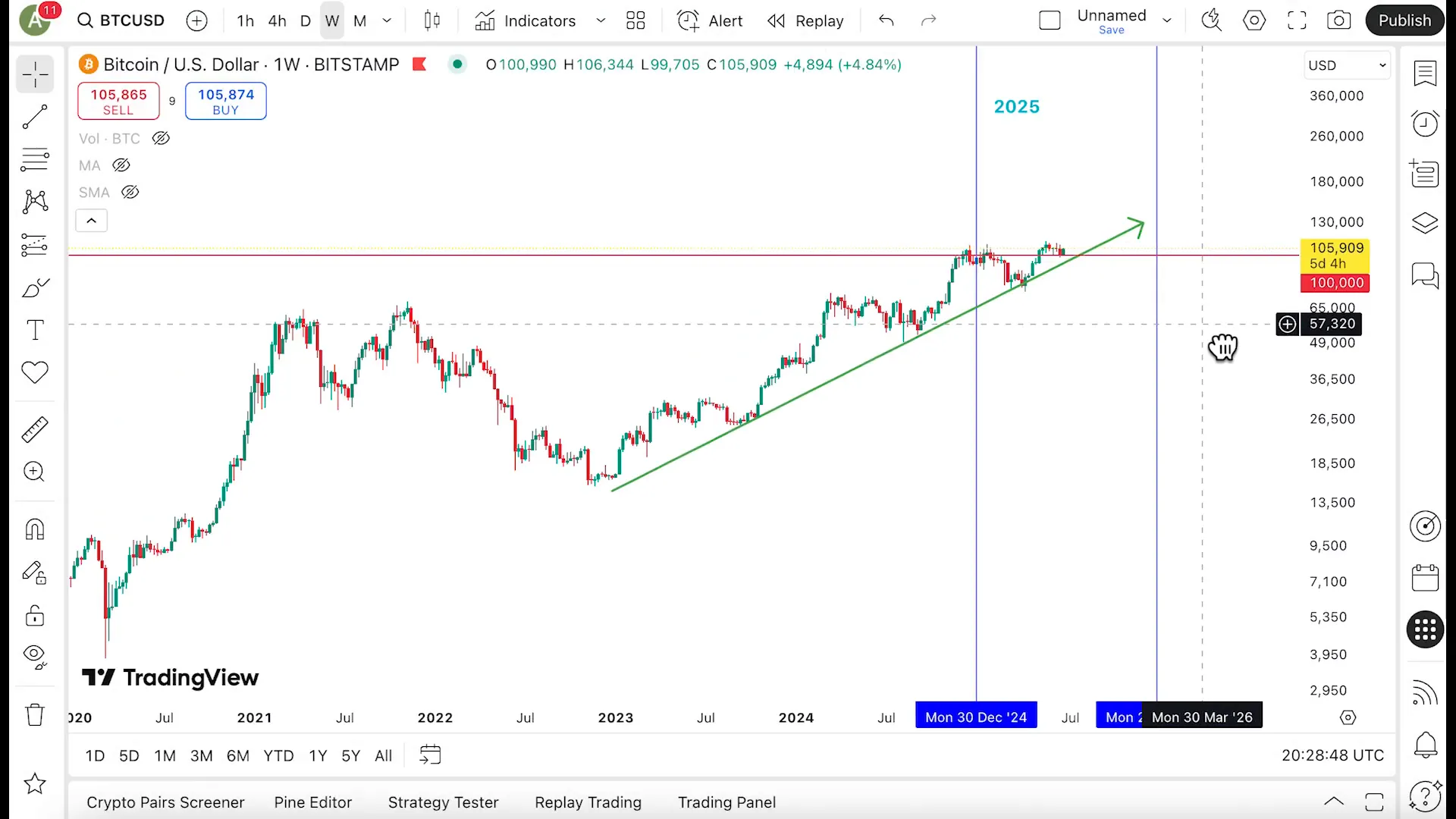
Task: Open the candlestick chart type selector
Action: [x=432, y=20]
